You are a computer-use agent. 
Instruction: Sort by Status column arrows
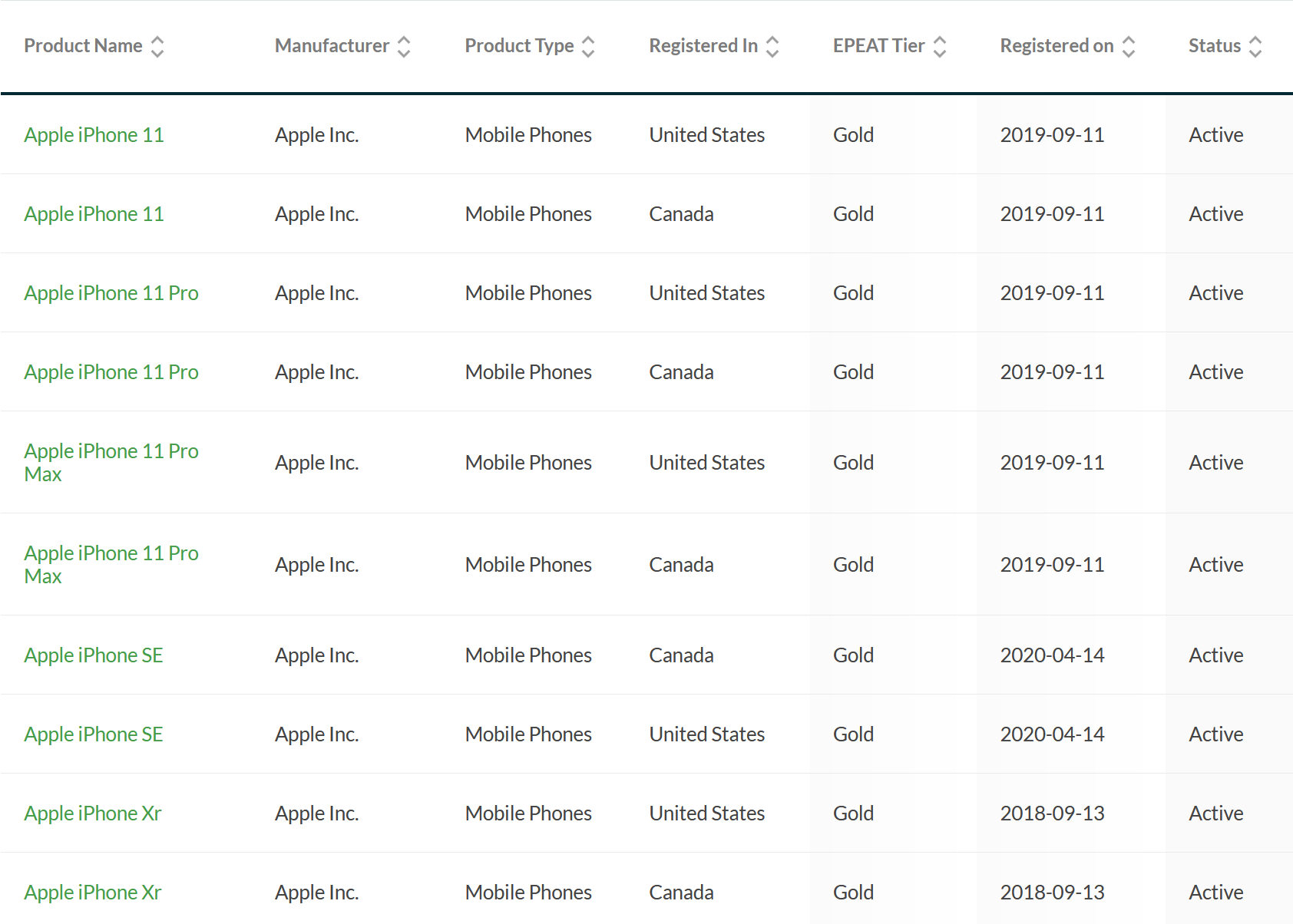1255,47
